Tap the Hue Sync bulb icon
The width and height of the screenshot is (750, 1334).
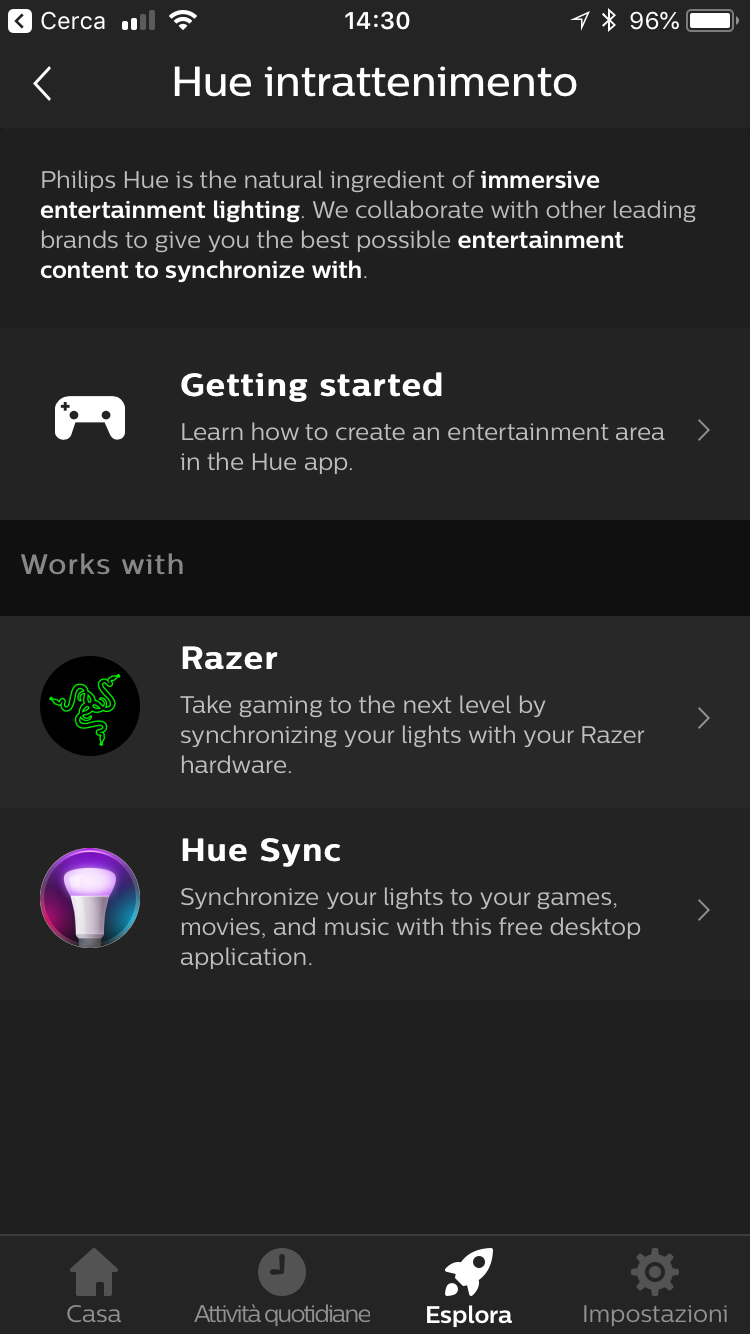pyautogui.click(x=90, y=898)
